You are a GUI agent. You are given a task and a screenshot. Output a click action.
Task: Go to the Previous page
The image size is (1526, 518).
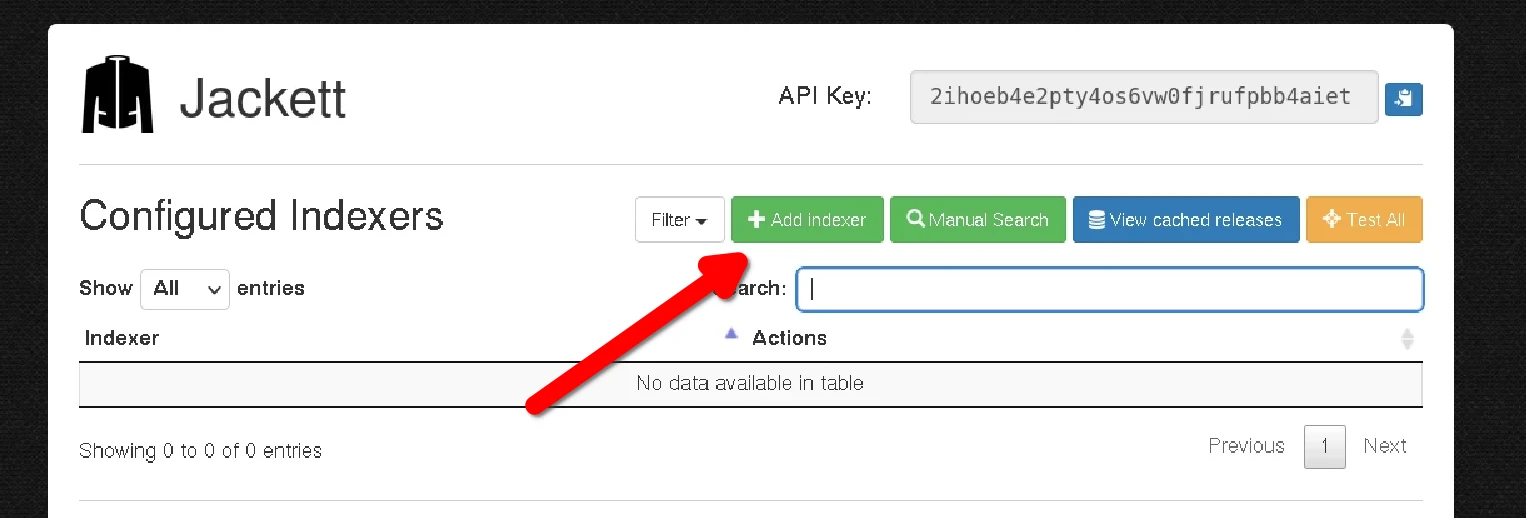click(1246, 446)
